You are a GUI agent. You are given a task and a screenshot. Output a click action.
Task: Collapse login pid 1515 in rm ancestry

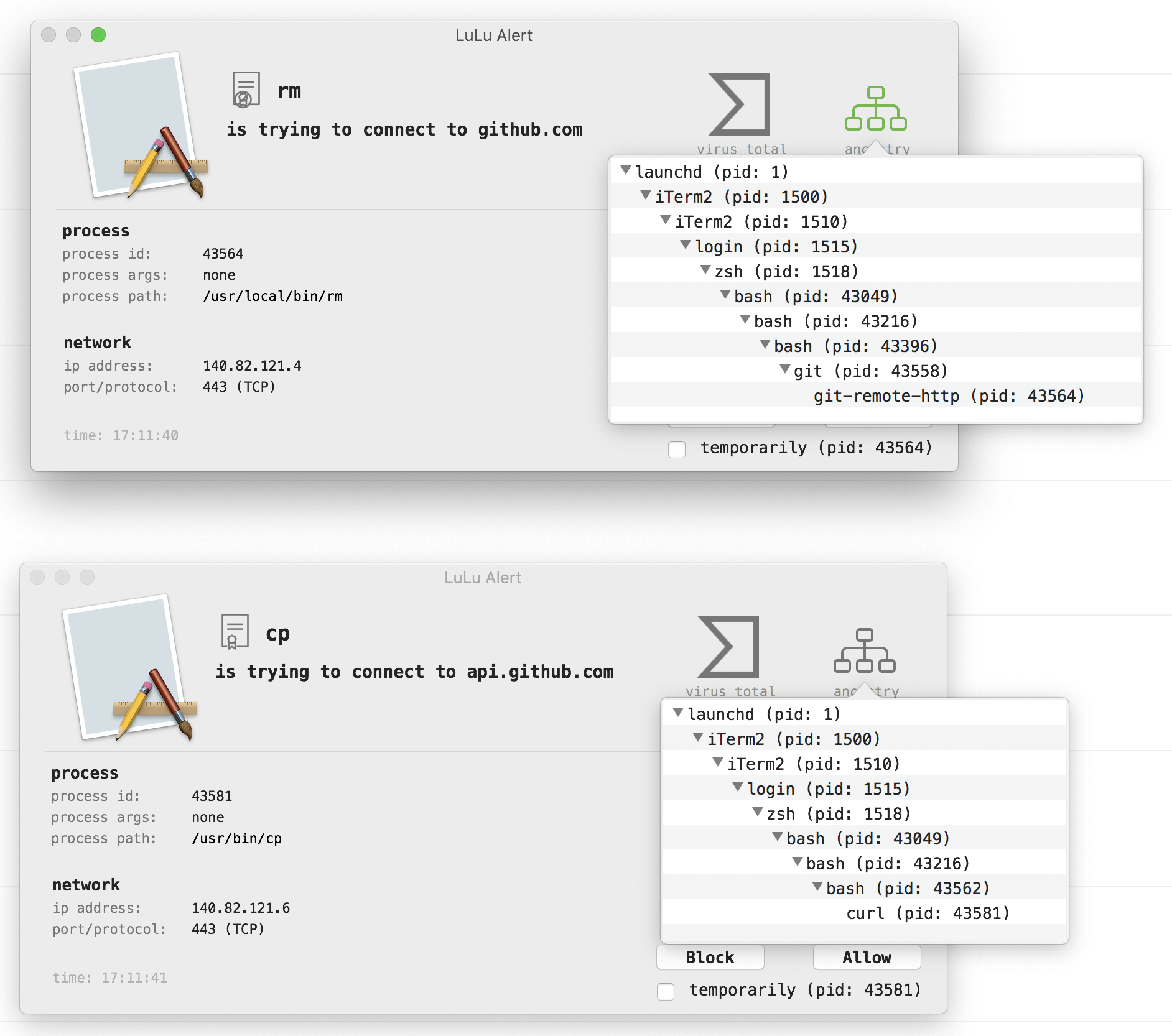(x=686, y=244)
